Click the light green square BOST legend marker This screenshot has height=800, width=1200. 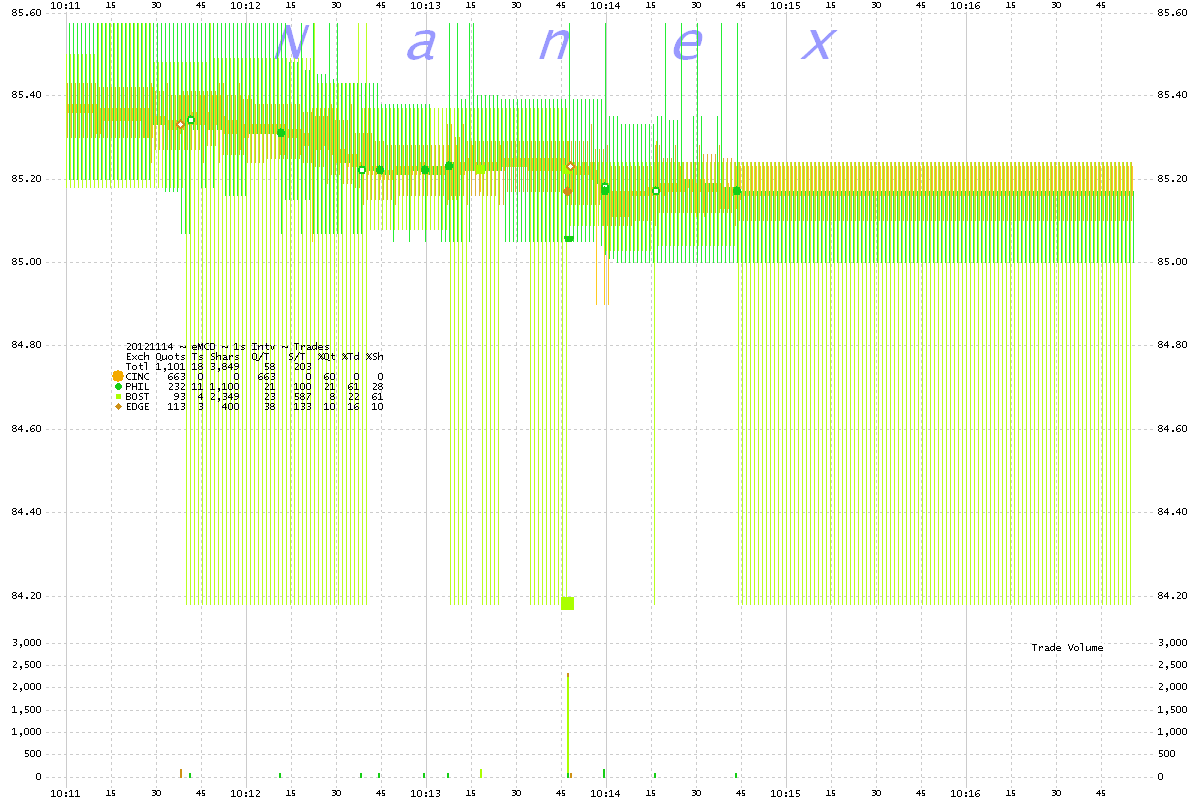click(x=118, y=396)
